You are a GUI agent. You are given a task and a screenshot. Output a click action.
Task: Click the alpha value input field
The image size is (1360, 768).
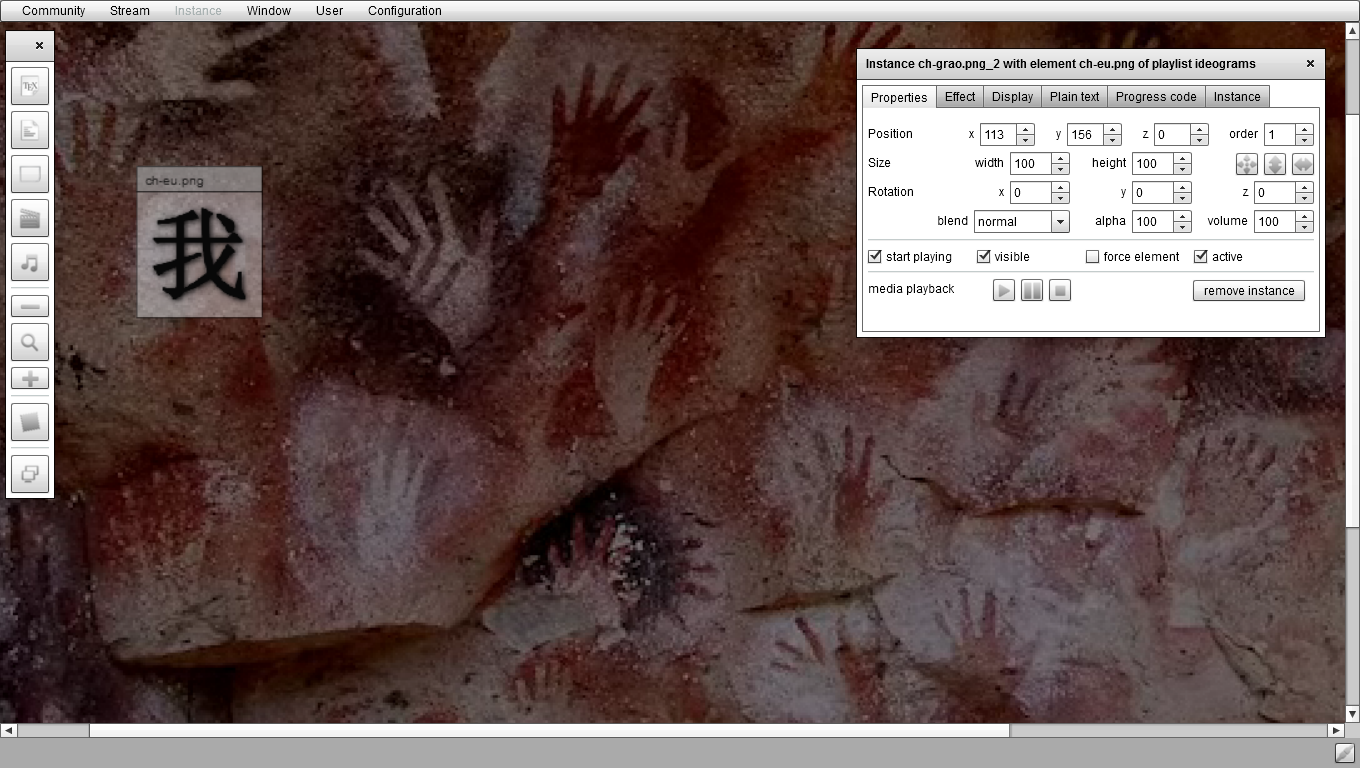tap(1152, 222)
